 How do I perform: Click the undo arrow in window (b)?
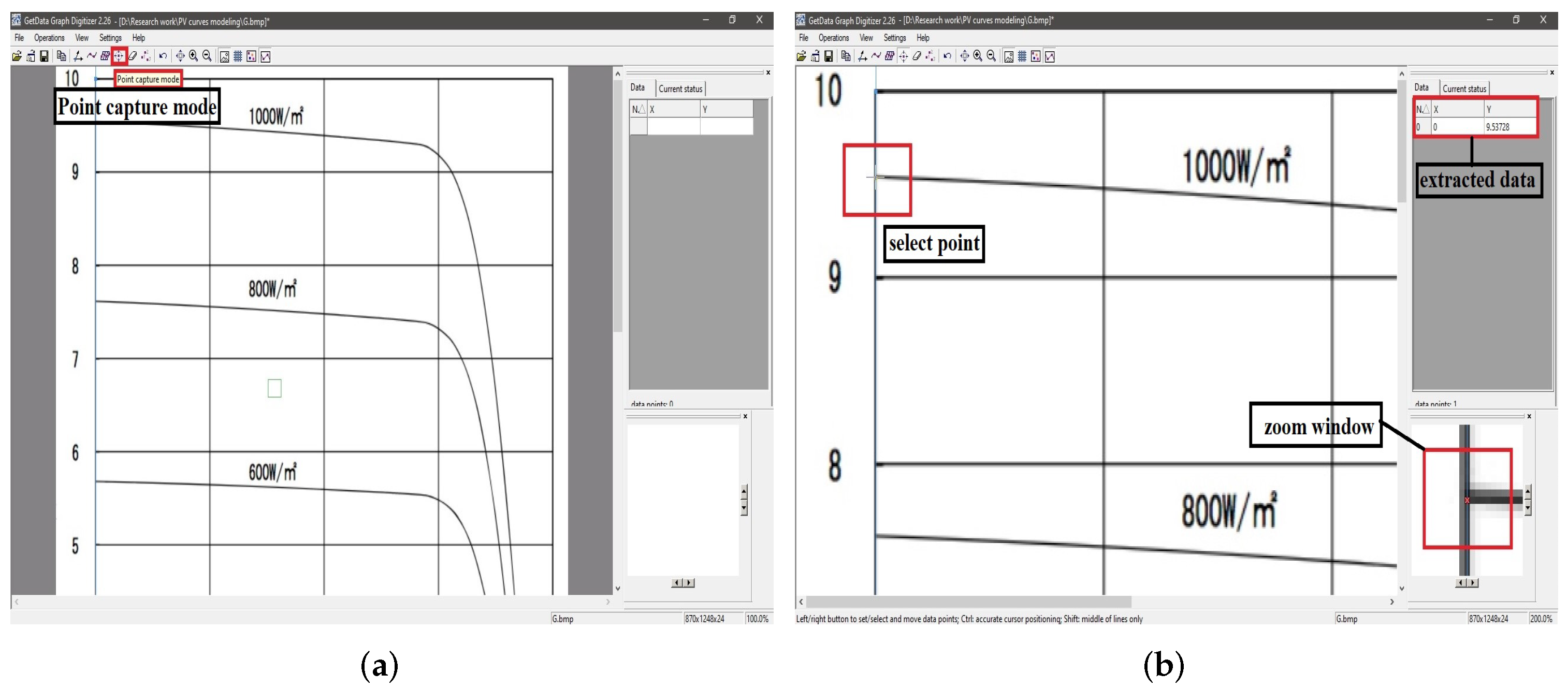[x=947, y=56]
